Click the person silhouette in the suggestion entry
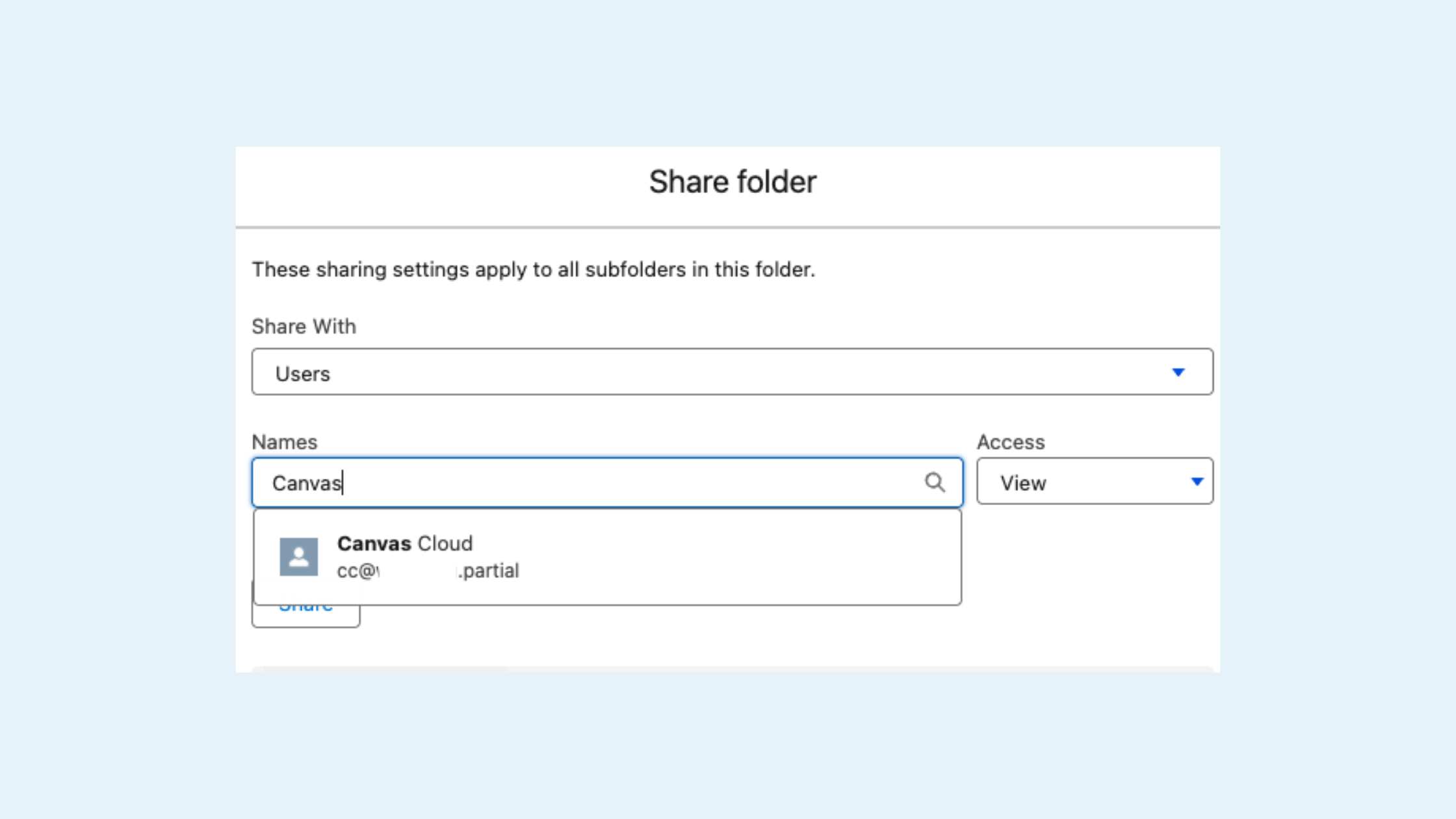Viewport: 1456px width, 819px height. click(299, 556)
